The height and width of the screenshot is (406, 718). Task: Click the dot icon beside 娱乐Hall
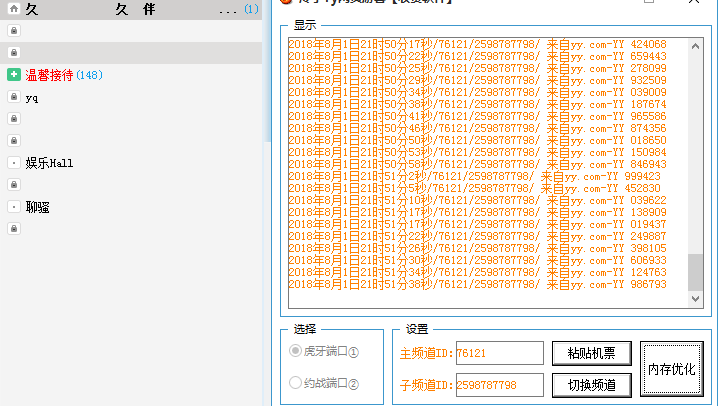point(14,163)
